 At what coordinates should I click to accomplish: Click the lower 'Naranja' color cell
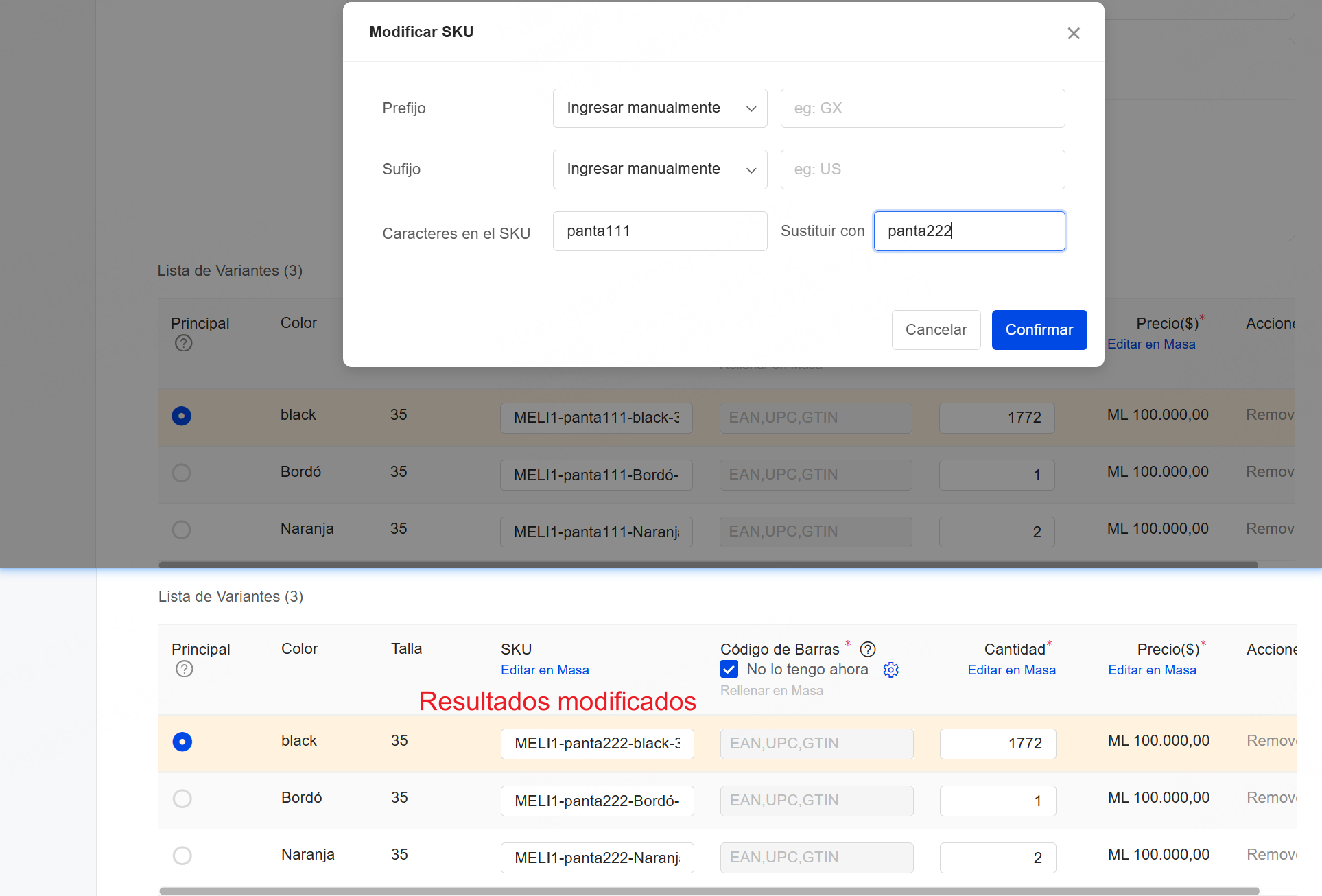(x=308, y=855)
